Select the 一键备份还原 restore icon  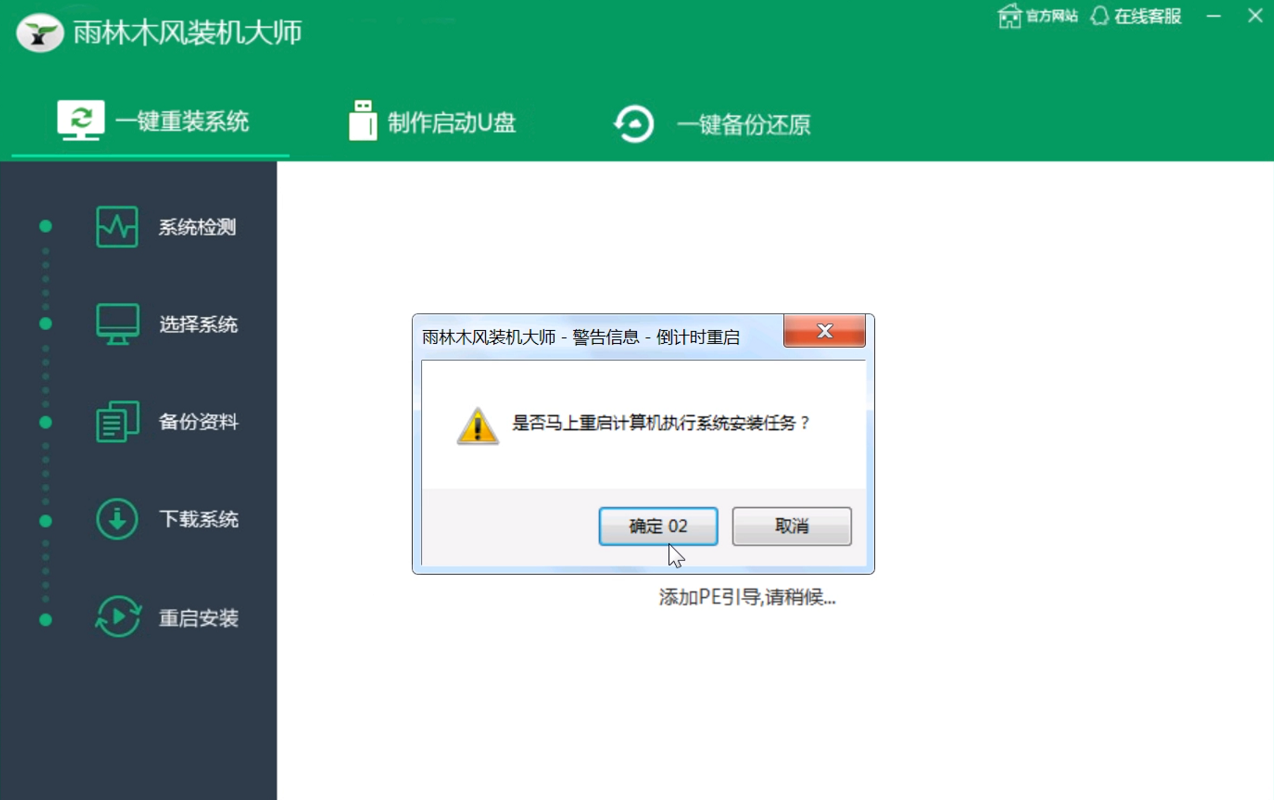point(634,124)
